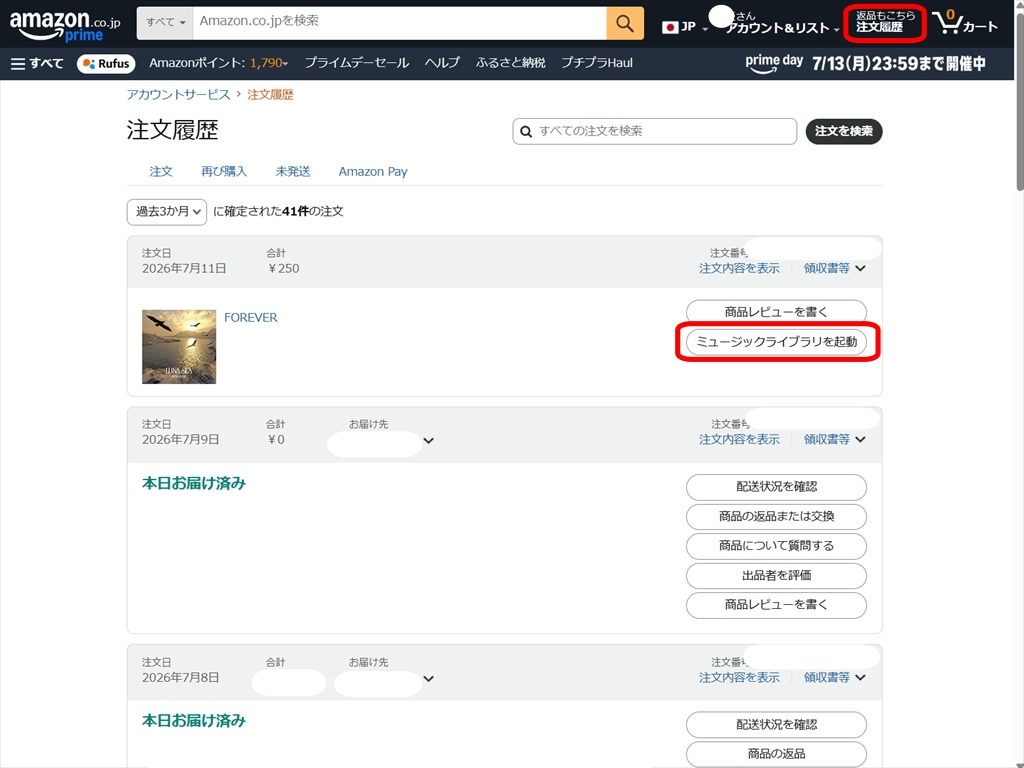Focus the すべての注文を検索 field
Image resolution: width=1024 pixels, height=768 pixels.
pyautogui.click(x=654, y=131)
